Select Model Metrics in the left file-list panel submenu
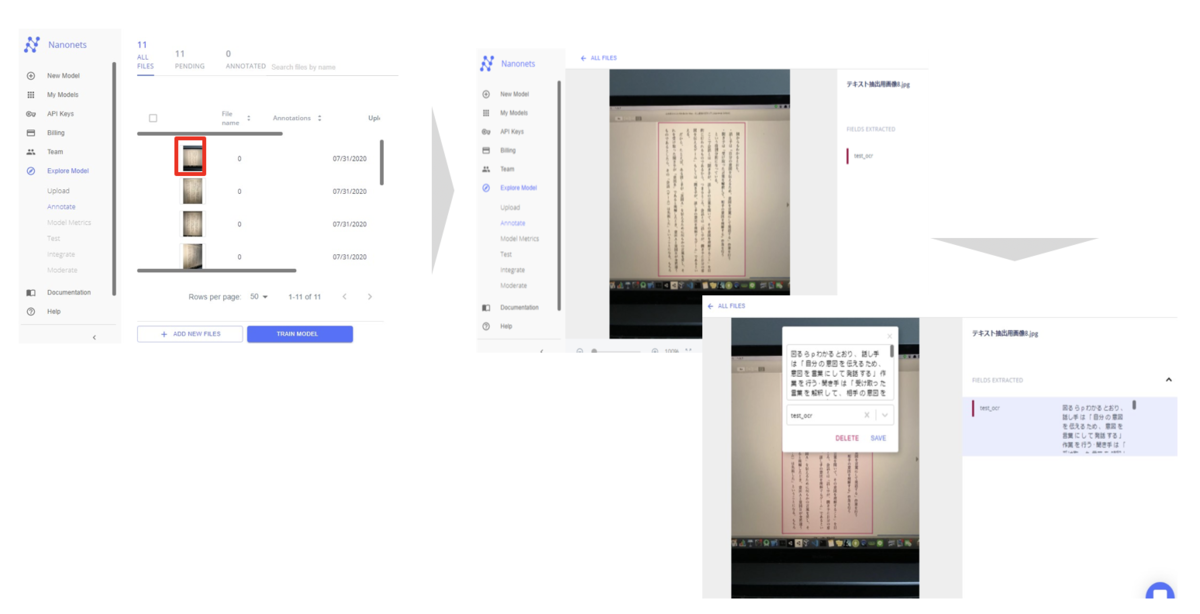 [69, 223]
